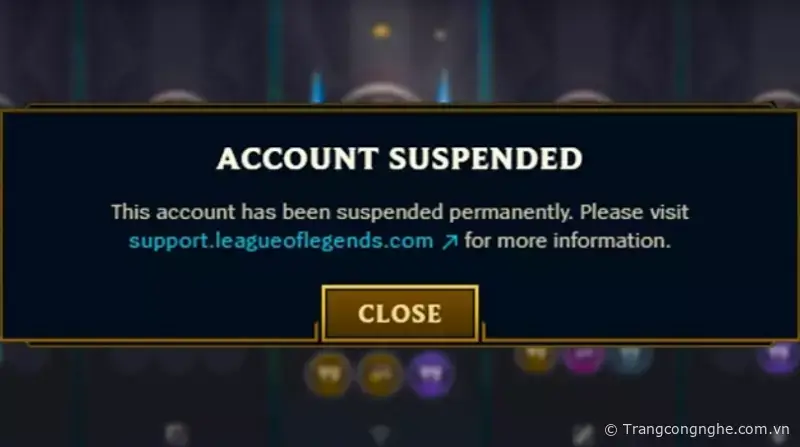Viewport: 800px width, 447px height.
Task: Select the first gold badge below the dialog
Action: 328,375
